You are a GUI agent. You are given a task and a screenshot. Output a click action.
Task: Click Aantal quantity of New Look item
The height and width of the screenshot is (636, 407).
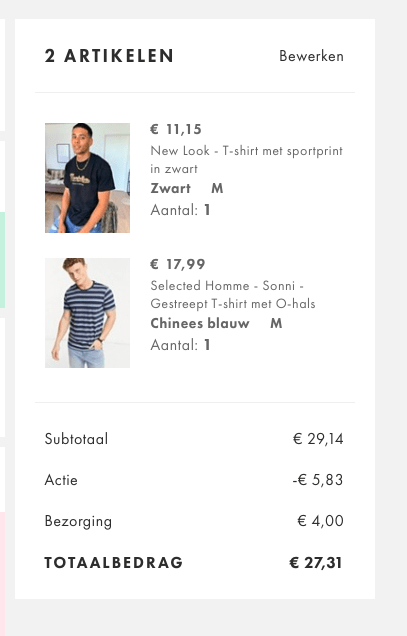click(180, 210)
